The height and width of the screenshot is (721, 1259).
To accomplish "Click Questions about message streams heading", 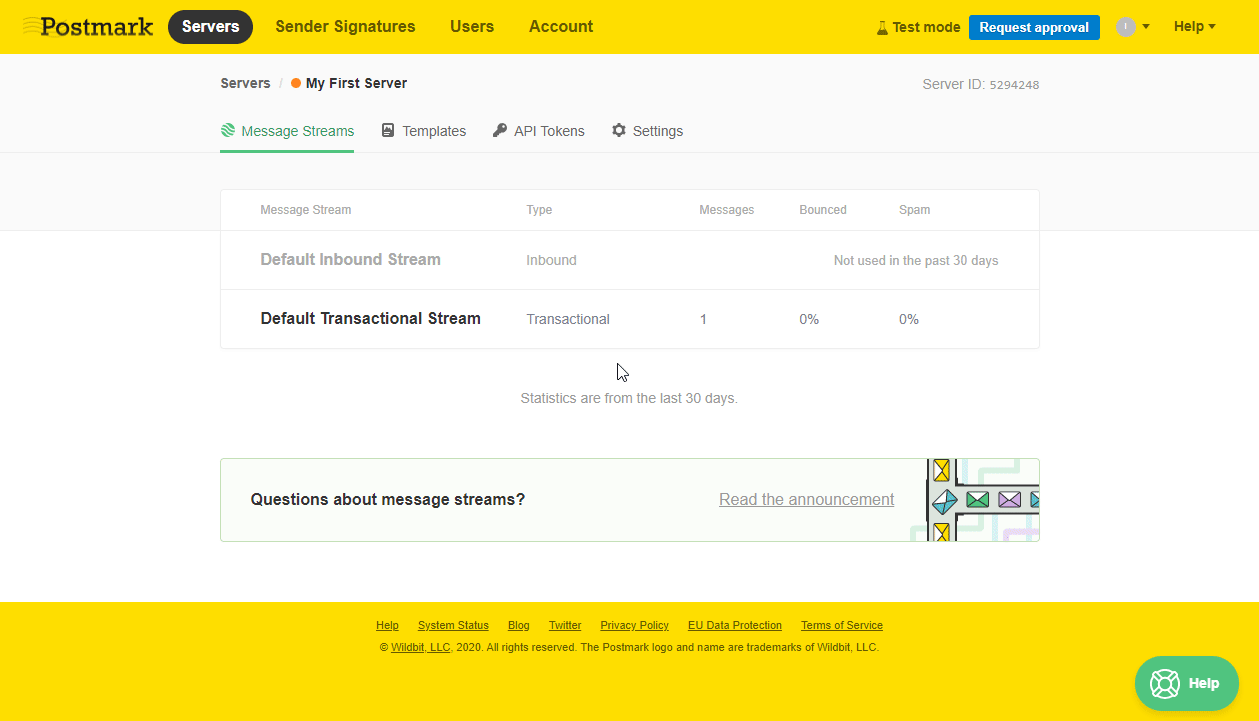I will coord(388,500).
